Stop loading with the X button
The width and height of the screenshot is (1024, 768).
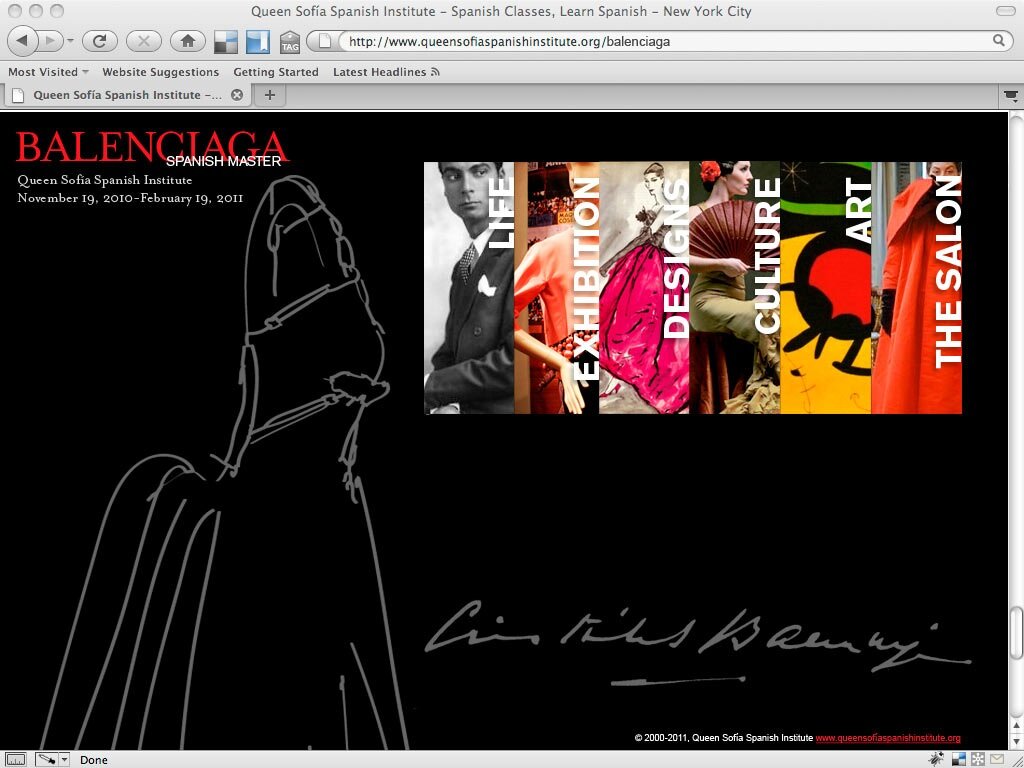pos(143,41)
